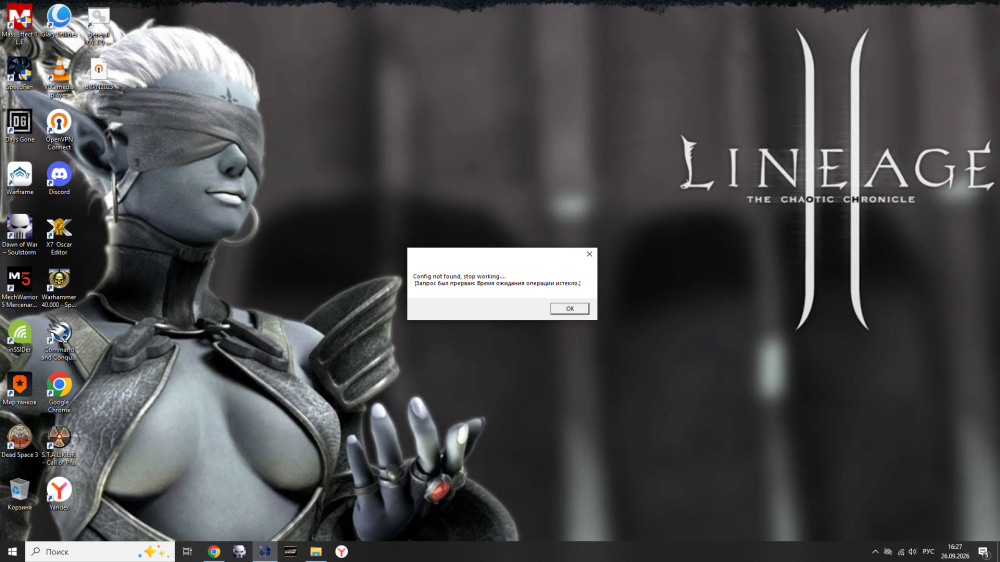This screenshot has height=562, width=1000.
Task: Click OK in the config error dialog
Action: (570, 308)
